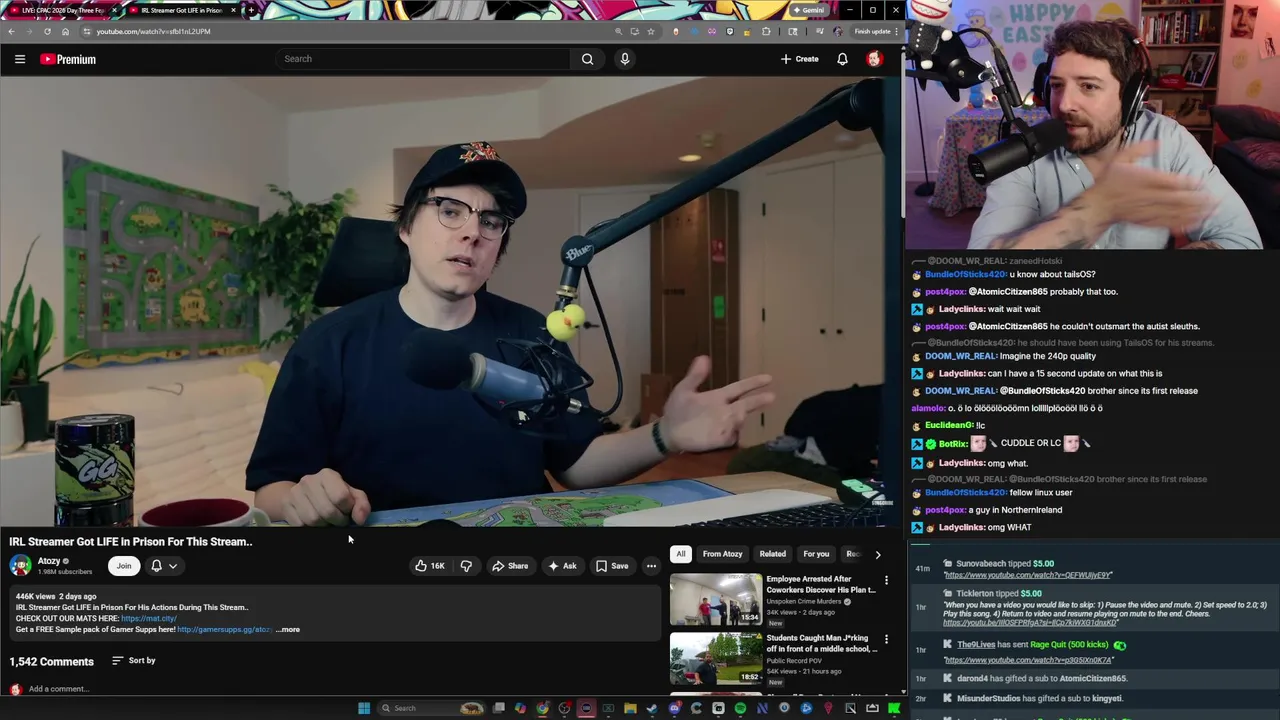Click the video player frame
This screenshot has width=1280, height=720.
[x=450, y=301]
